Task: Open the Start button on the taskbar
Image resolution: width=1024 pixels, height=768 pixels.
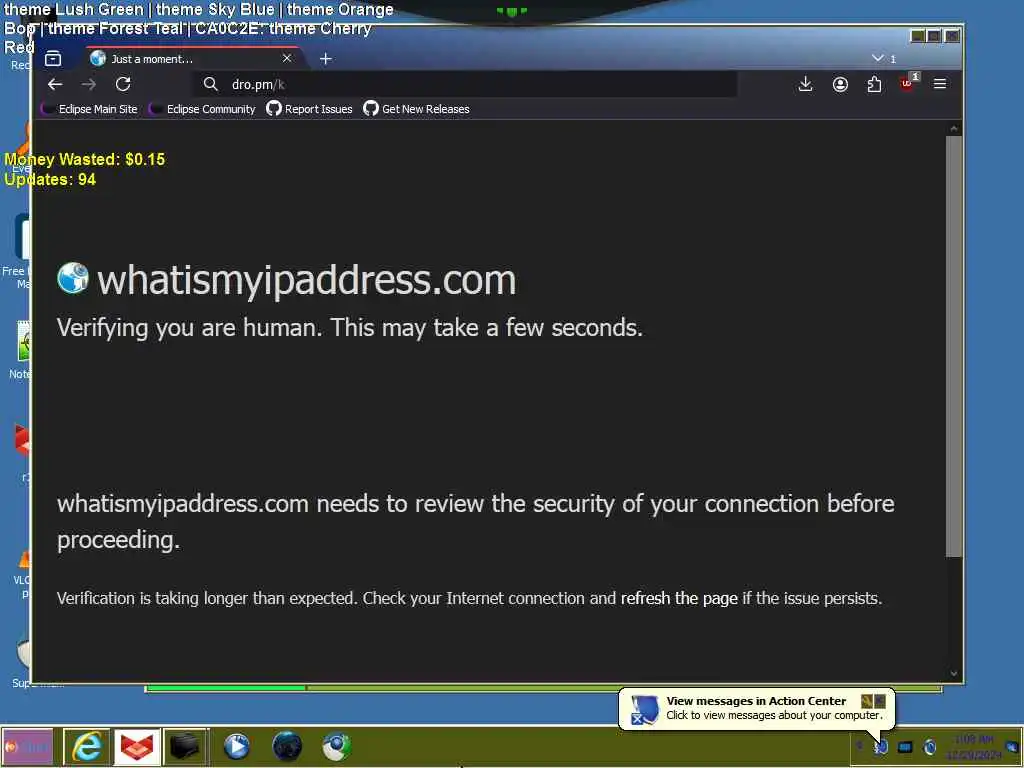Action: point(27,746)
